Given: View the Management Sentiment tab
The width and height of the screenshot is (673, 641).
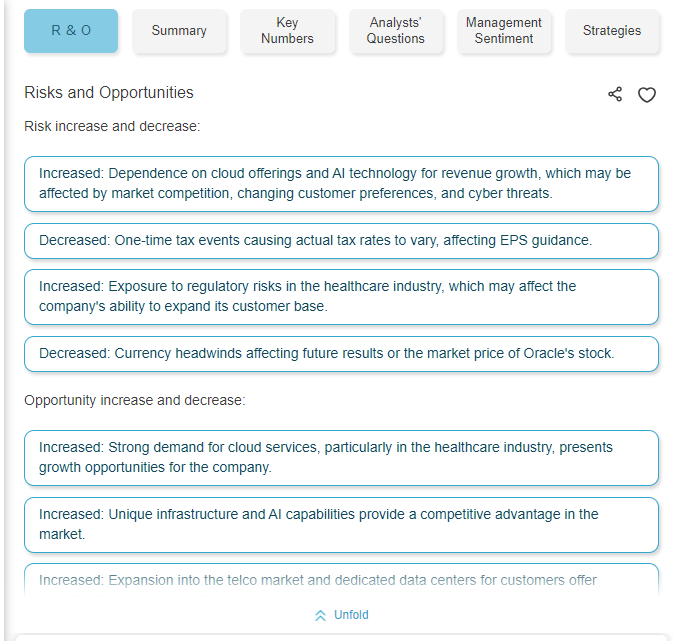Looking at the screenshot, I should 504,31.
